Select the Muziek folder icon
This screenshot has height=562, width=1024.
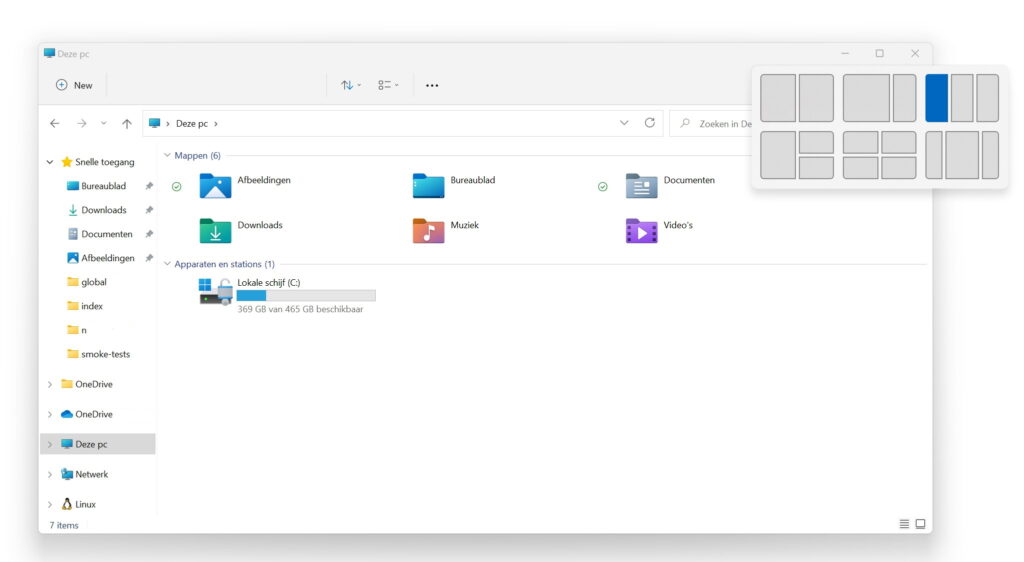[x=428, y=230]
